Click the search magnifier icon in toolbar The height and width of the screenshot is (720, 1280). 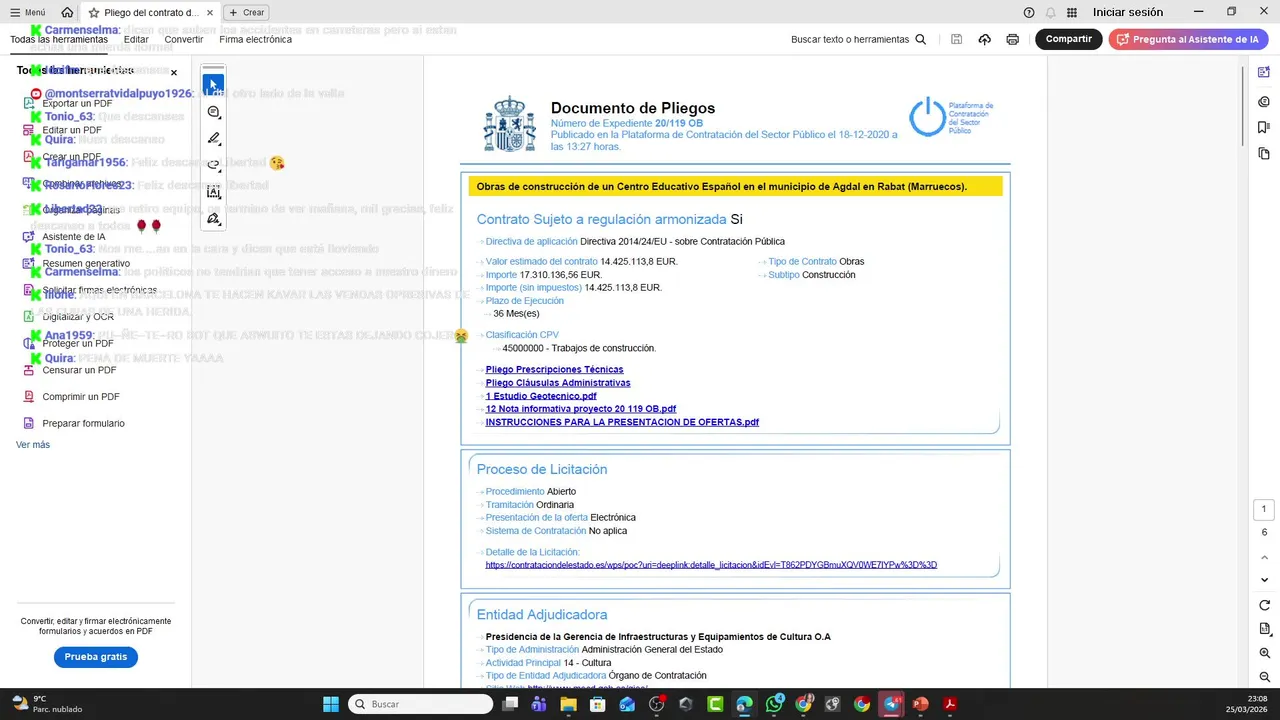[921, 39]
